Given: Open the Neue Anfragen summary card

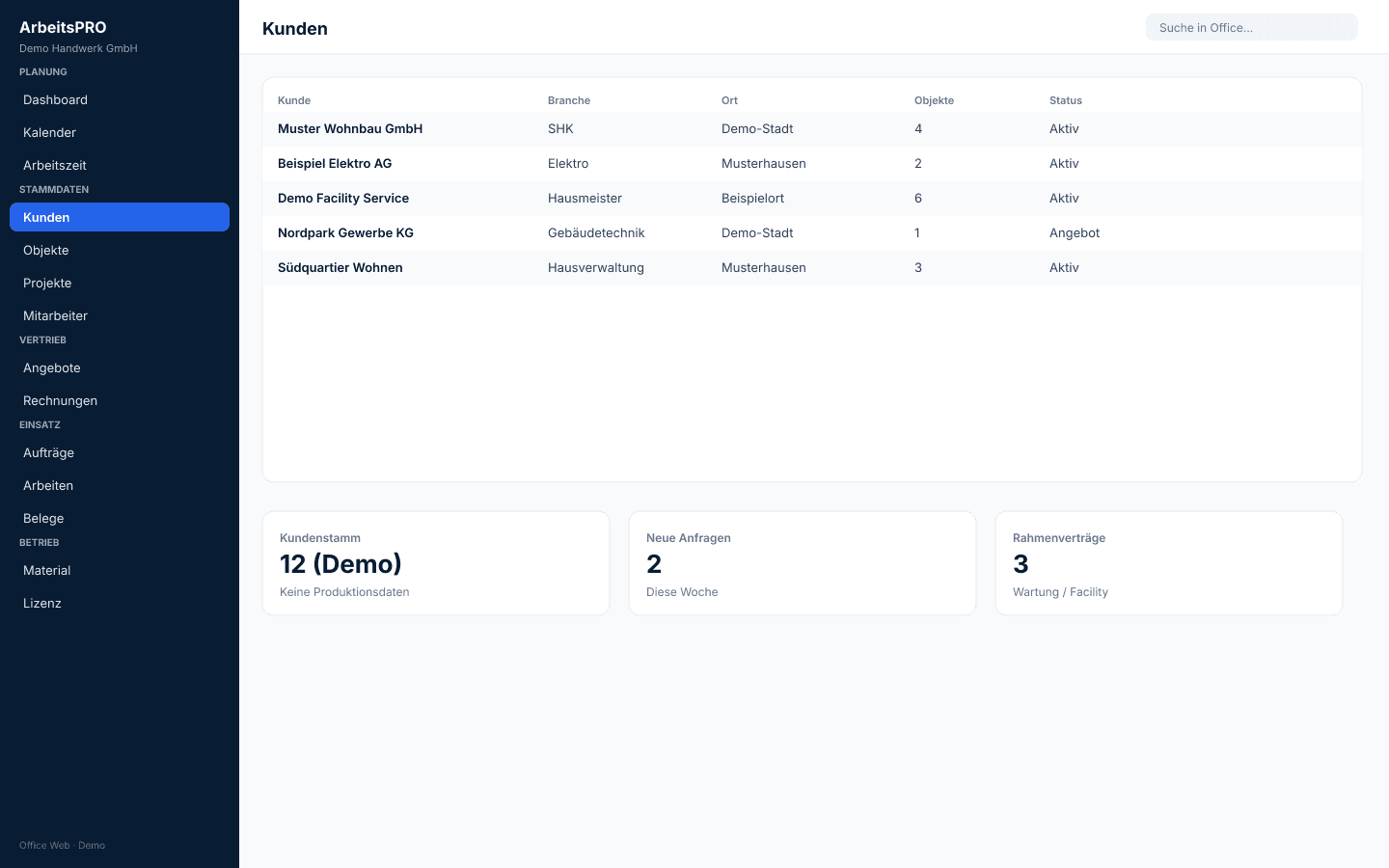Looking at the screenshot, I should [x=803, y=563].
